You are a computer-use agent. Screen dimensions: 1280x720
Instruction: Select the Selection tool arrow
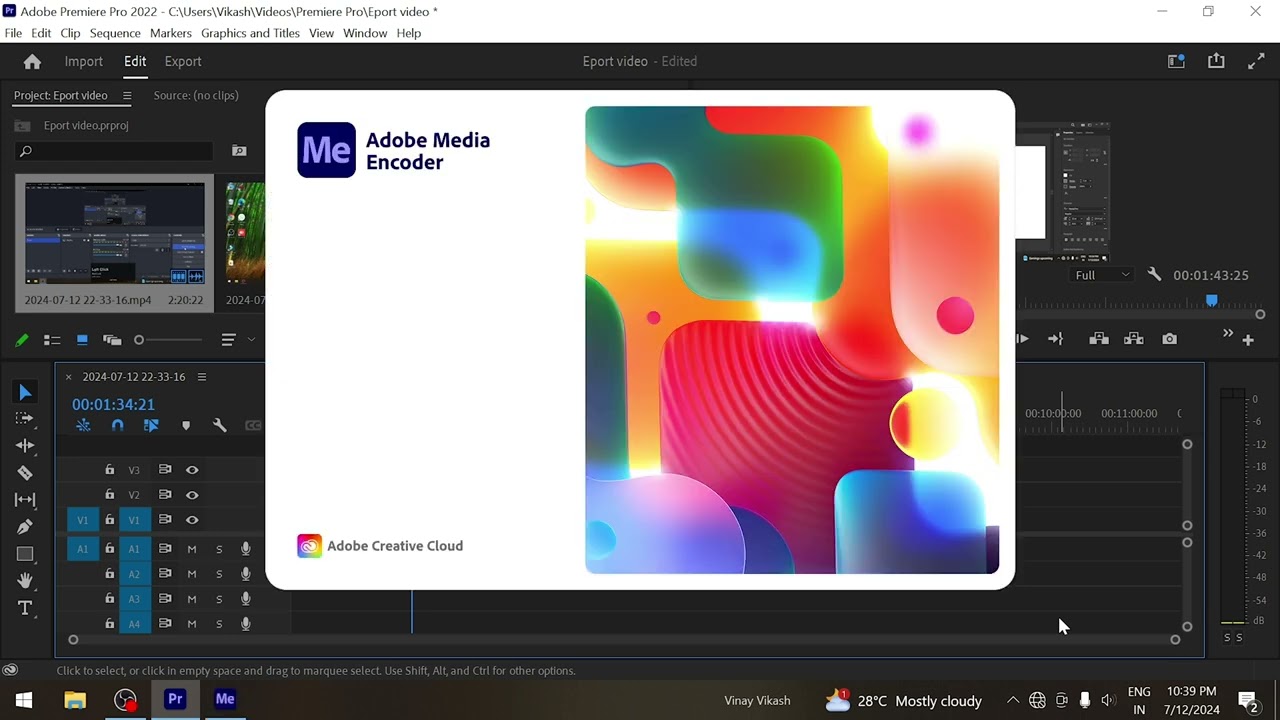pos(26,393)
